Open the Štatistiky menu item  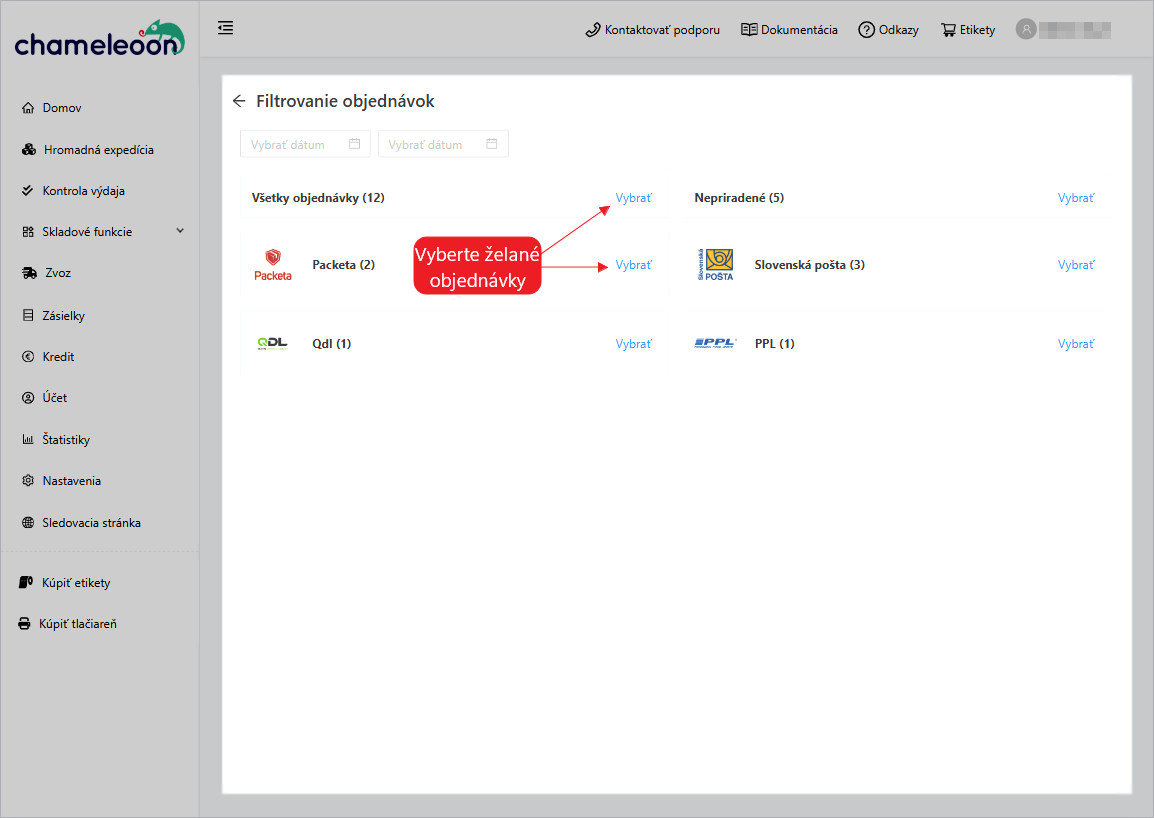point(66,440)
